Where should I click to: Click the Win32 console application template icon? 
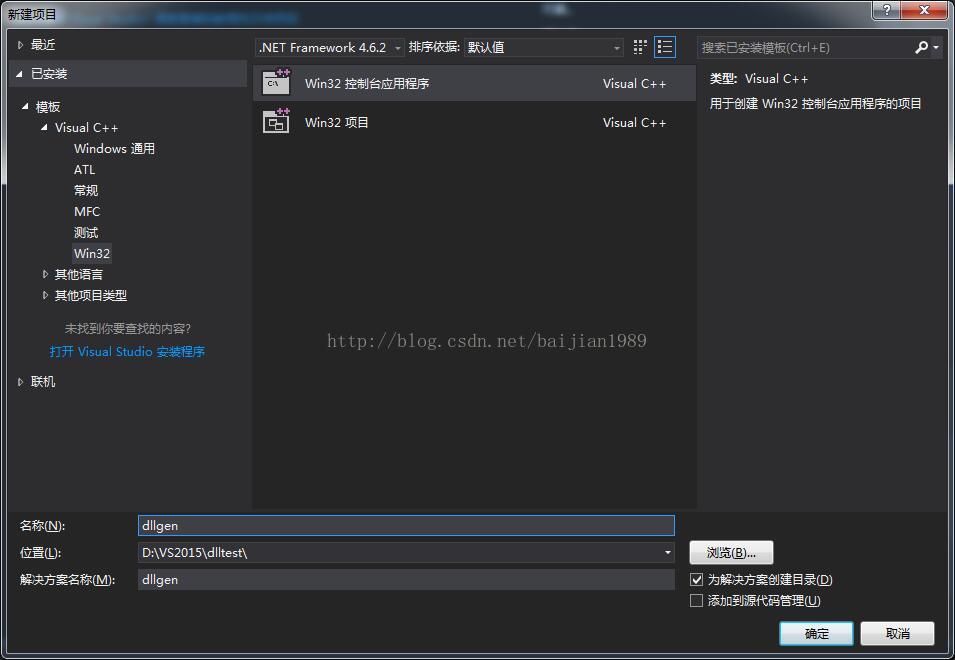click(276, 82)
